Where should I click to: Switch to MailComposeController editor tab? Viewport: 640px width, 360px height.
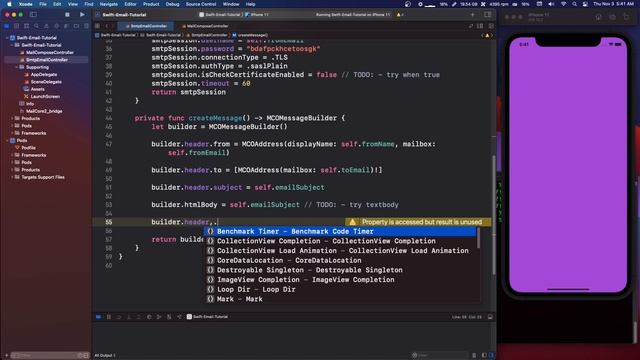tap(204, 26)
